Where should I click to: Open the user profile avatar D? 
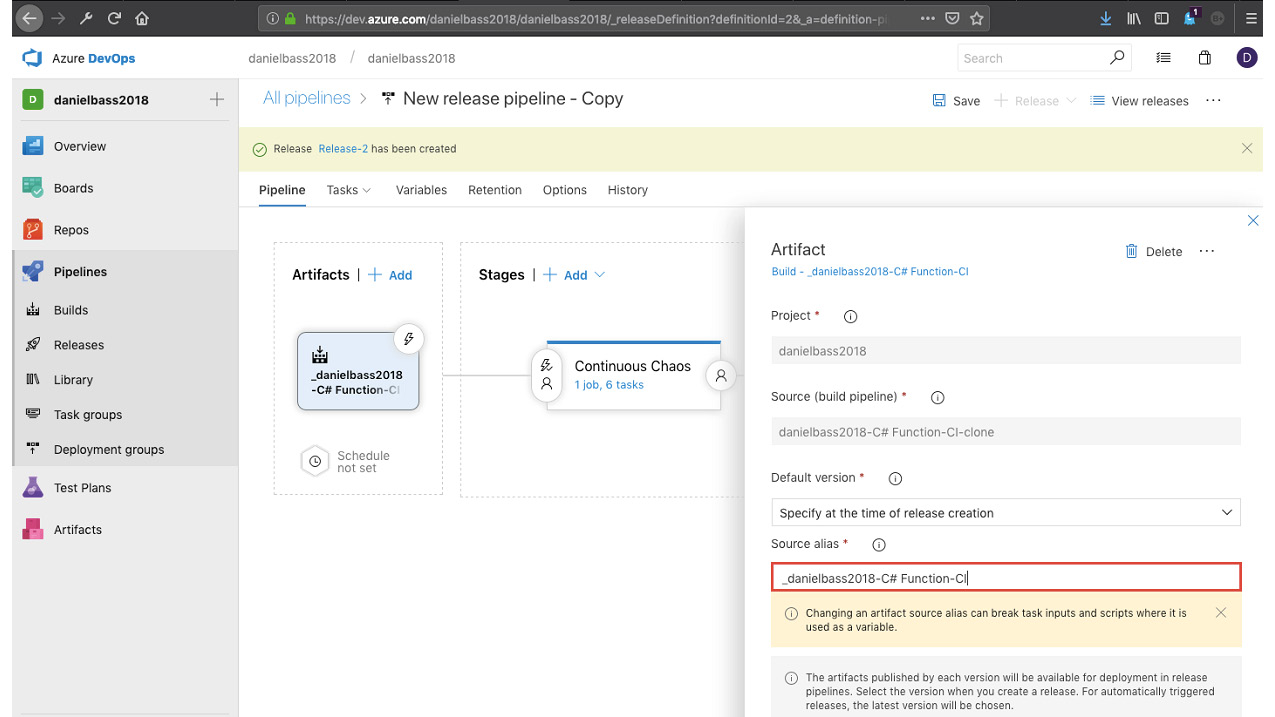1246,58
